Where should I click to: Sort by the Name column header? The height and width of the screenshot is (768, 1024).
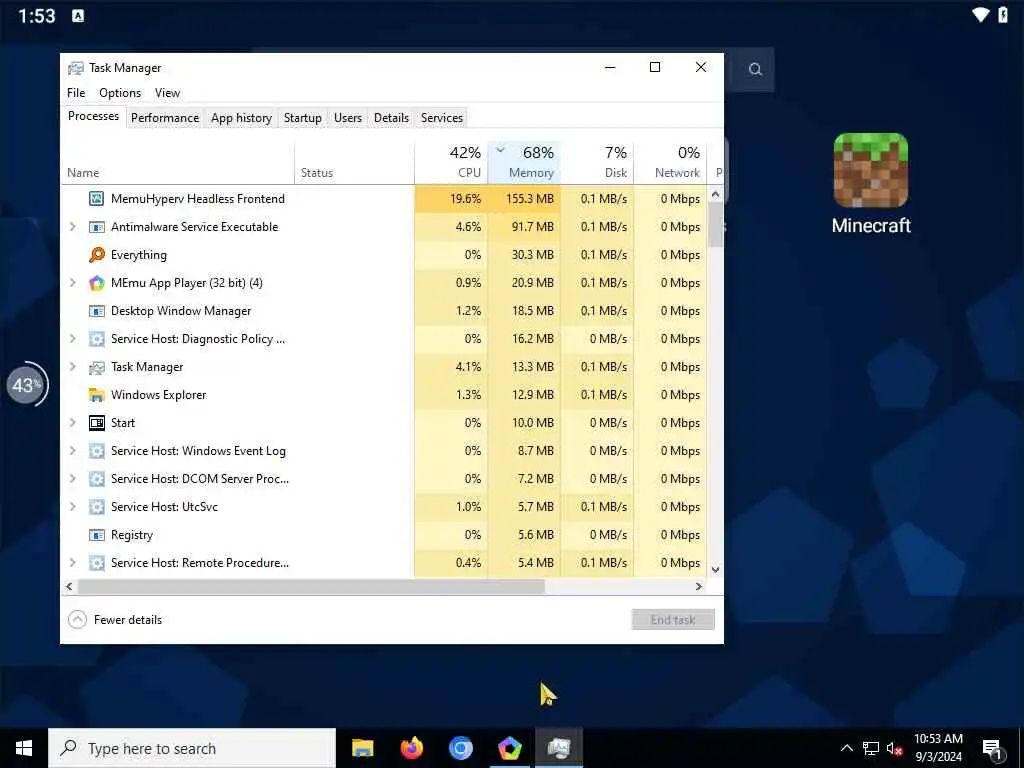(x=178, y=163)
